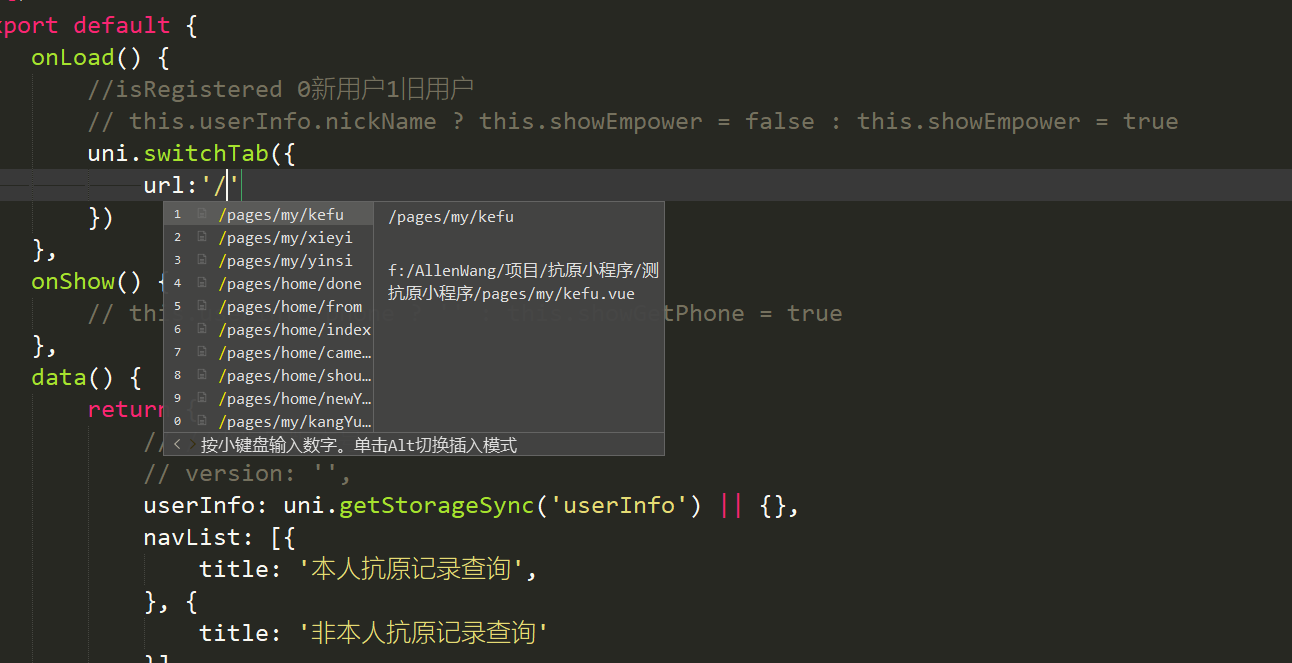
Task: Select the /pages/home/newY… suggestion
Action: [269, 398]
